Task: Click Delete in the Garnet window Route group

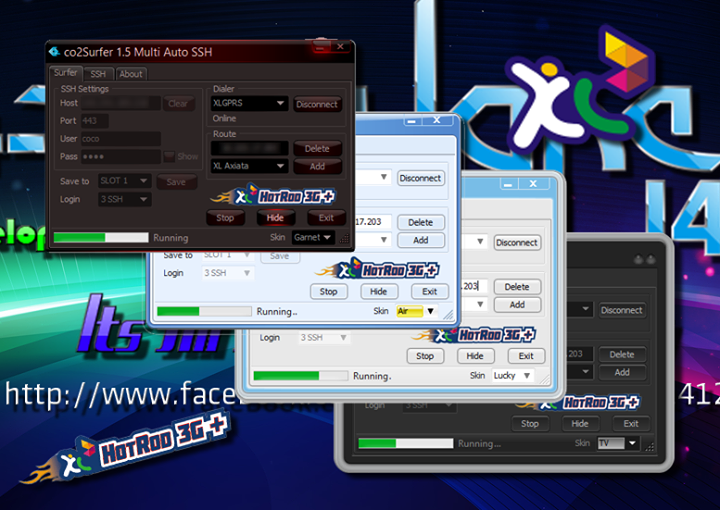Action: tap(317, 149)
